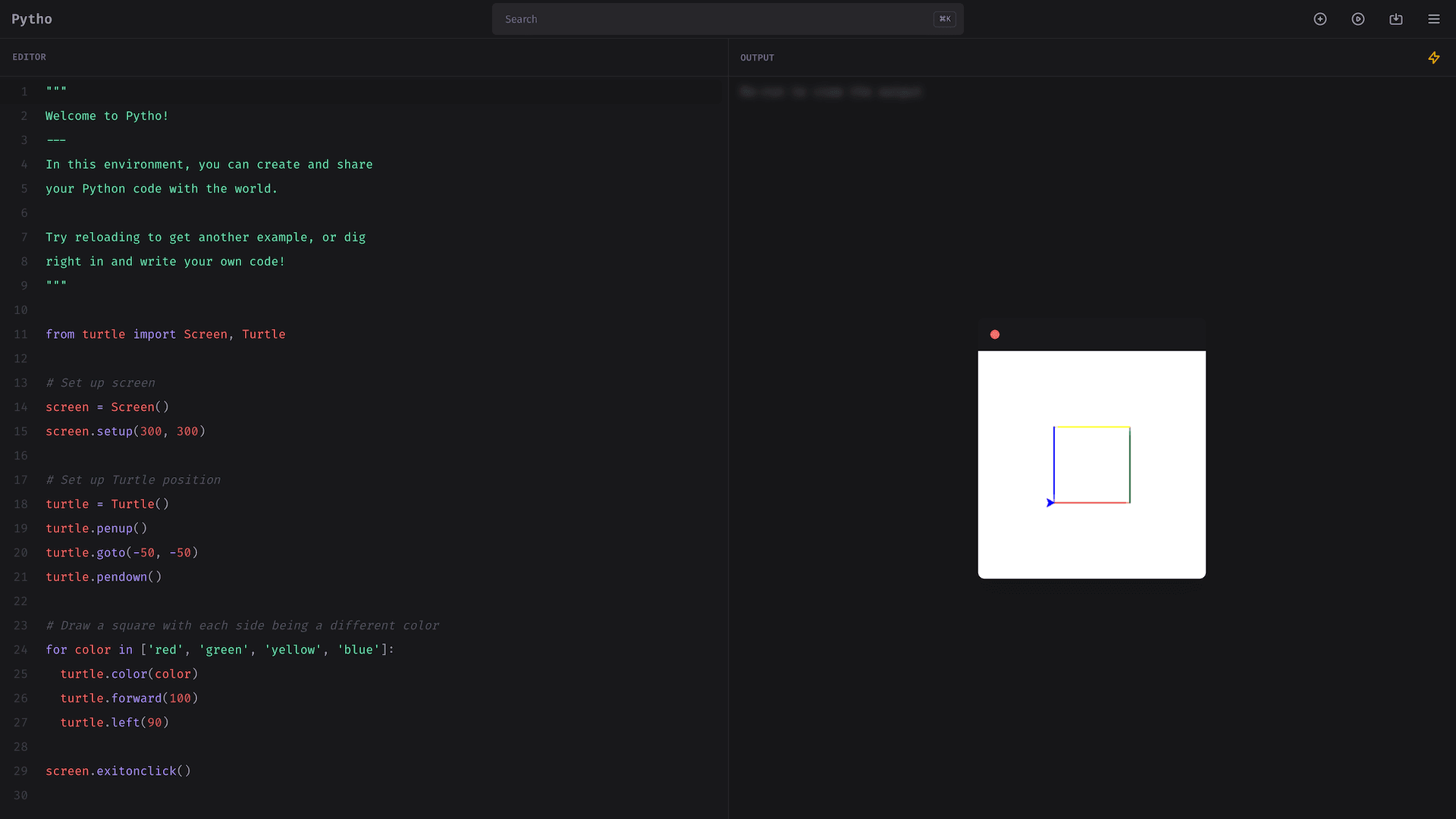Run code with the play-circle icon

click(x=1358, y=19)
